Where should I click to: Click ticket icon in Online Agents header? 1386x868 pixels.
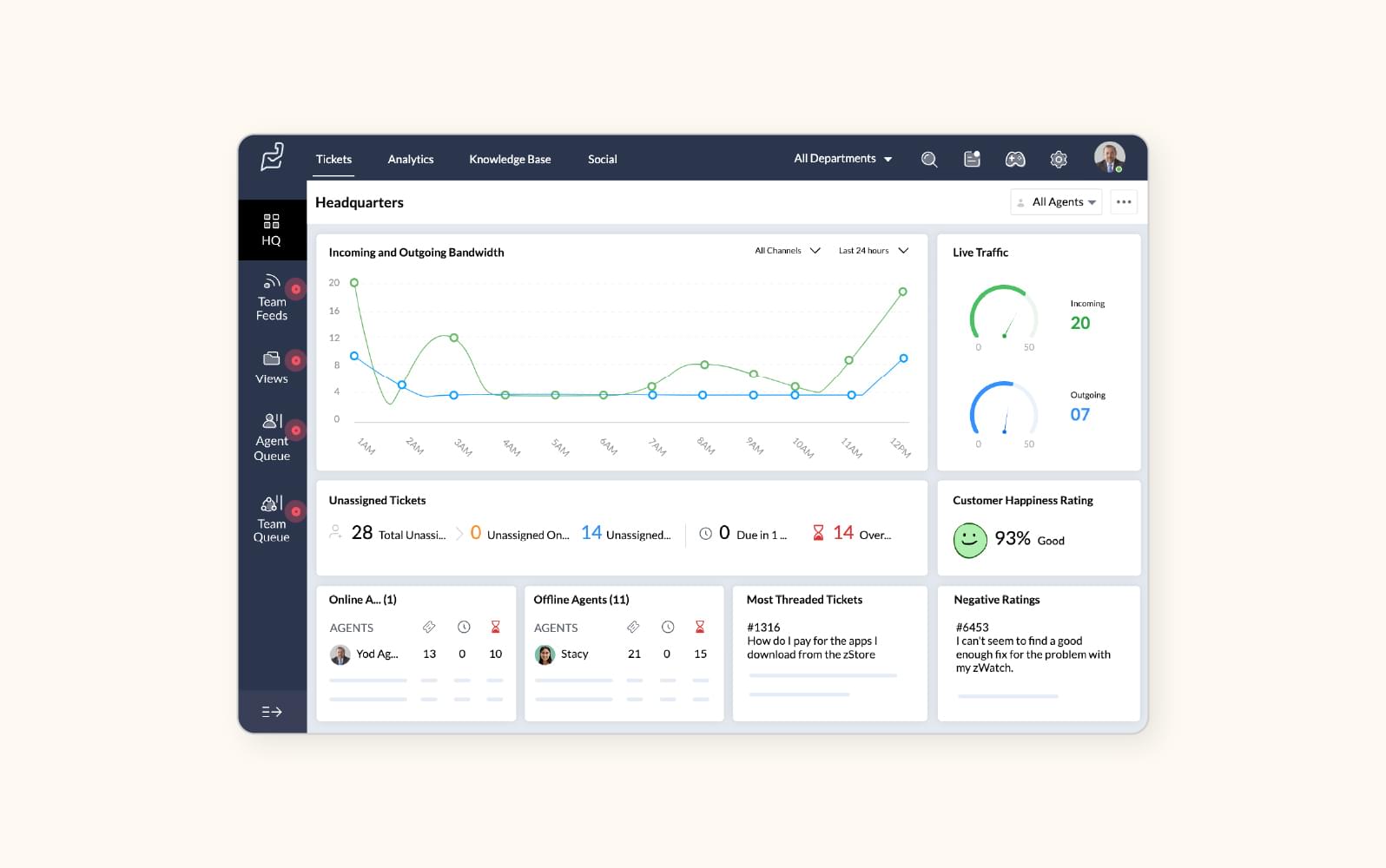429,627
